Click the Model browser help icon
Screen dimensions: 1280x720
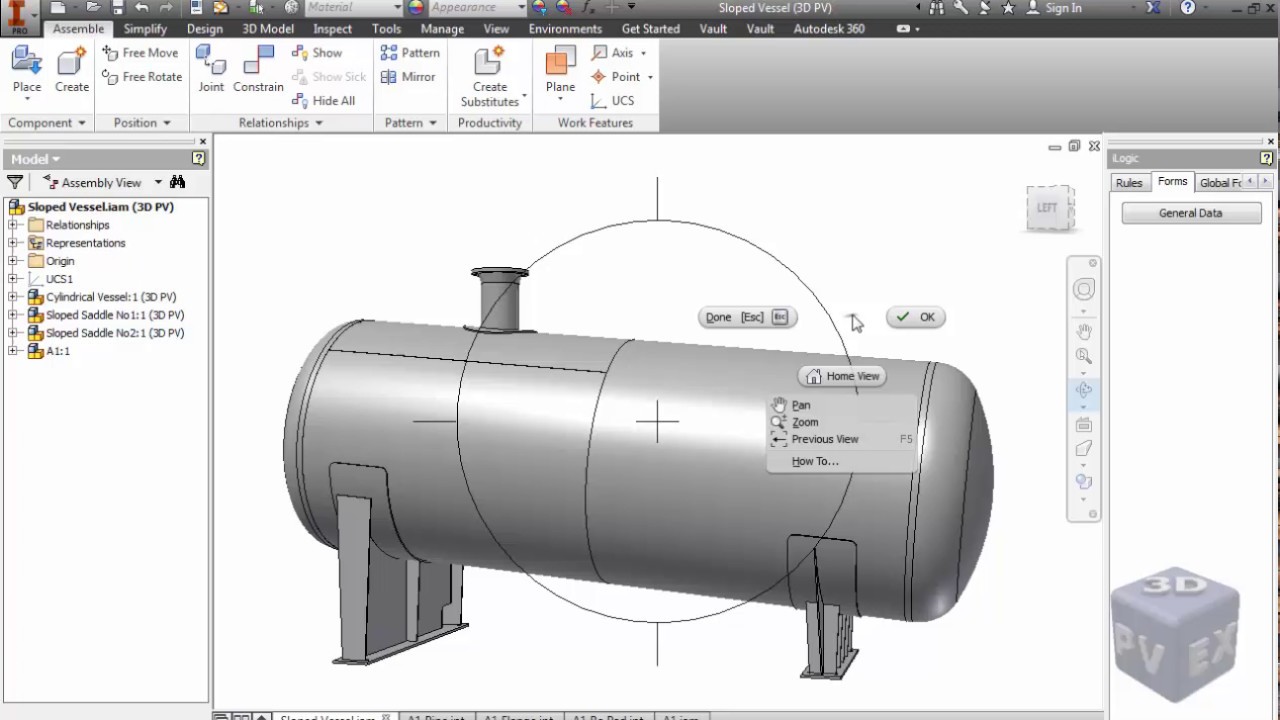pos(199,159)
